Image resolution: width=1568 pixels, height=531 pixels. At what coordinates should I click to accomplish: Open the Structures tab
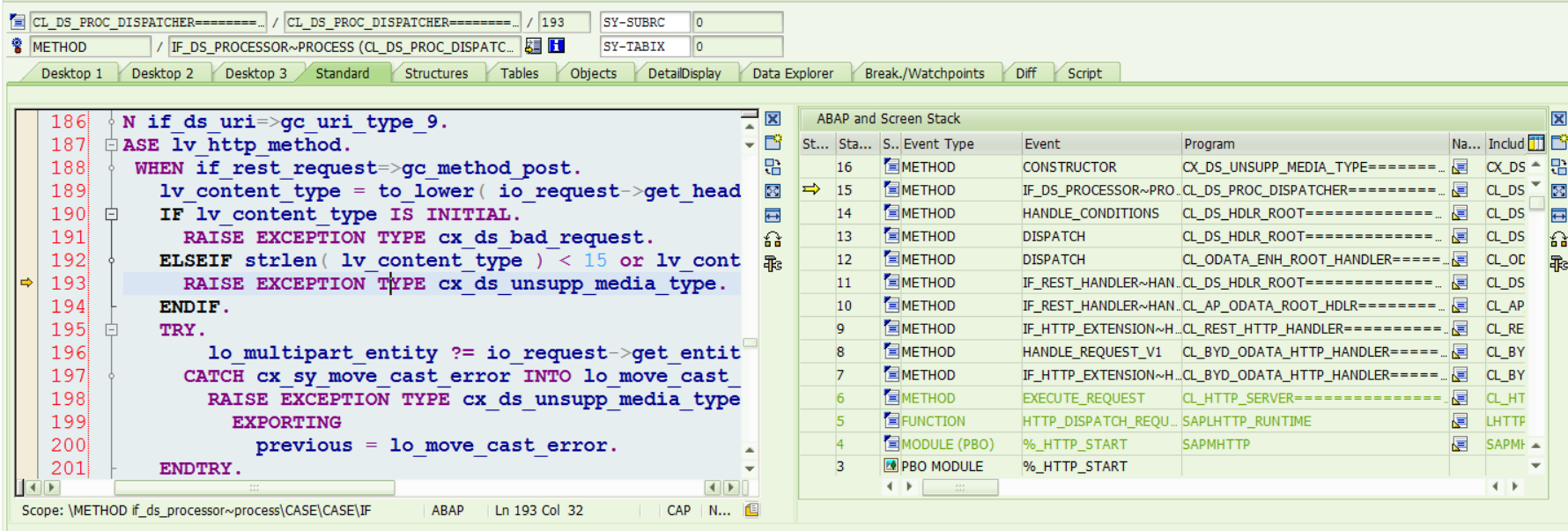pyautogui.click(x=436, y=73)
